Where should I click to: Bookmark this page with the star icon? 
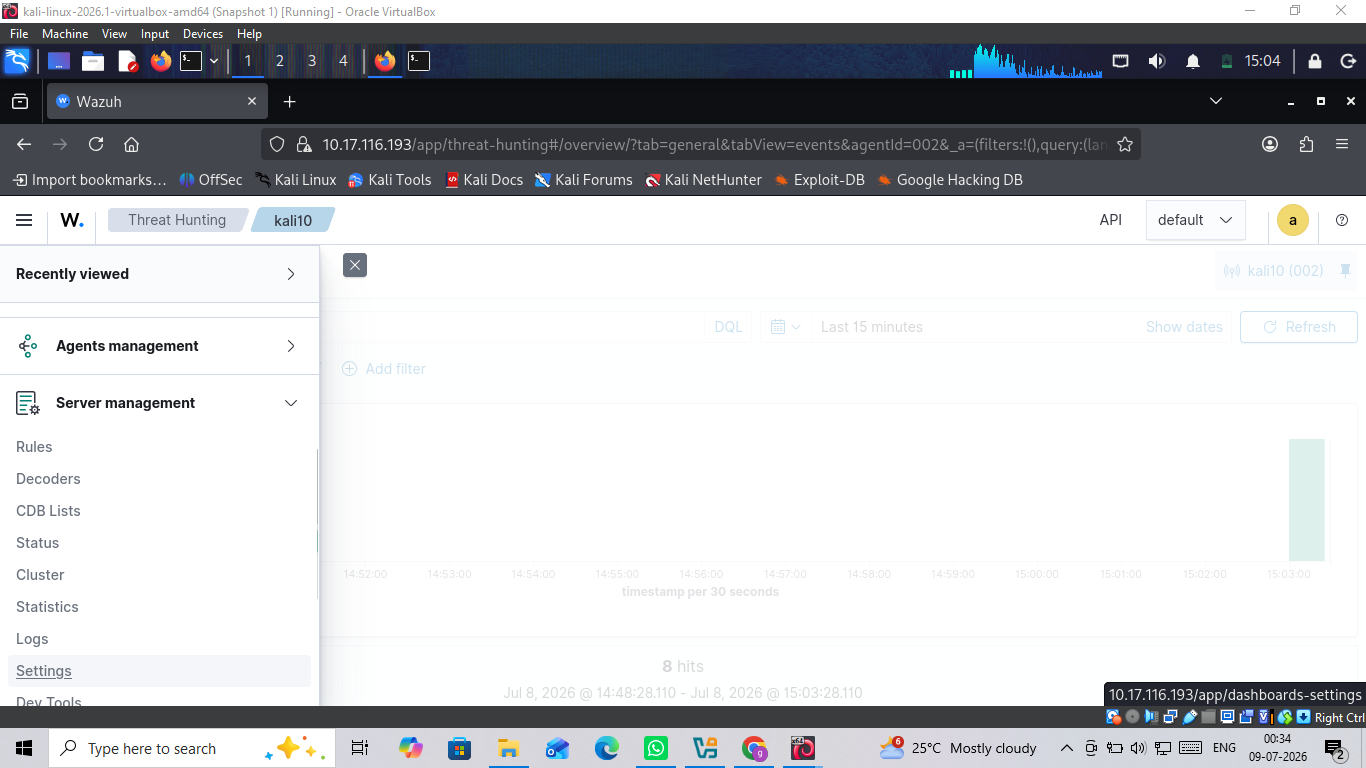[x=1125, y=144]
